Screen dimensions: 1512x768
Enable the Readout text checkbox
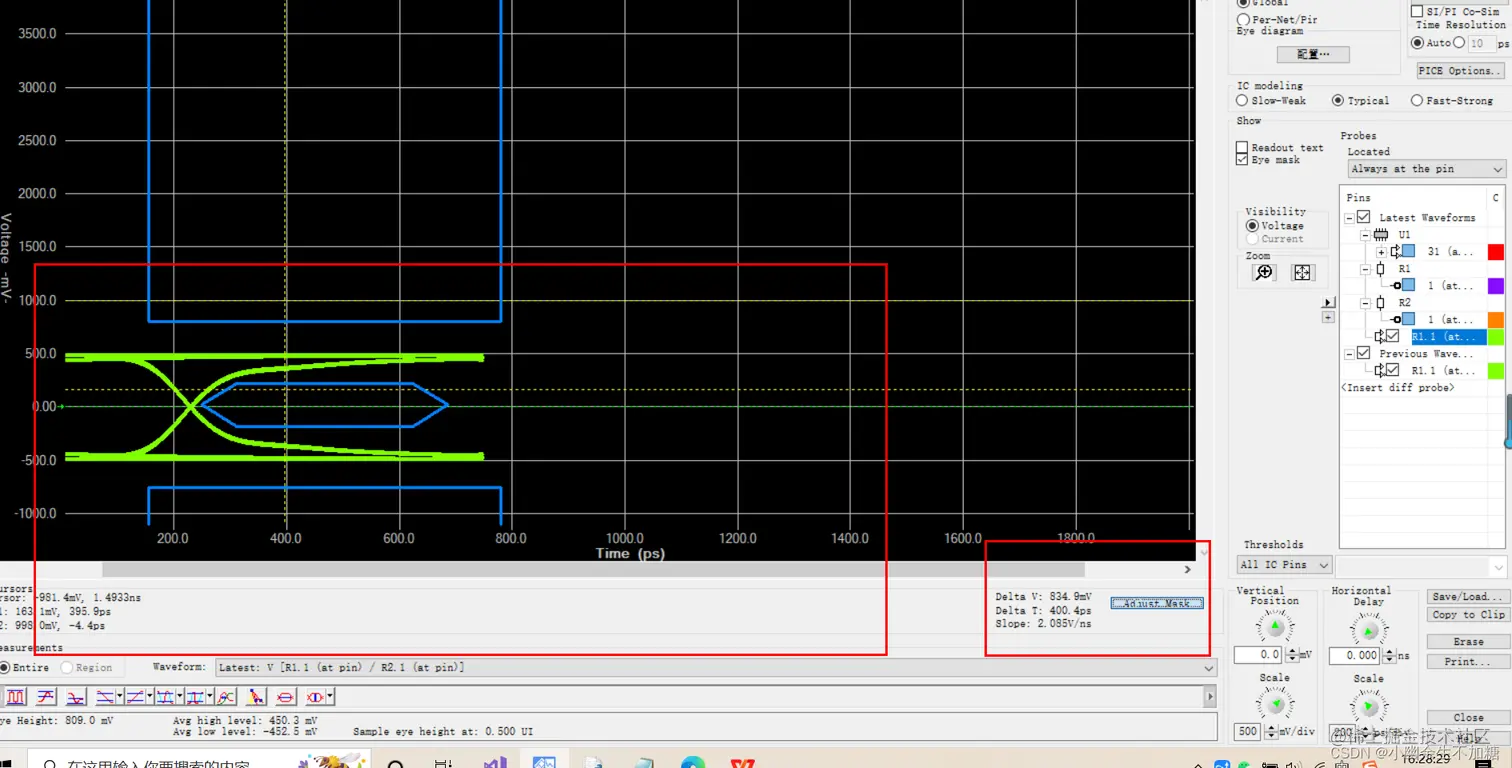pyautogui.click(x=1242, y=147)
